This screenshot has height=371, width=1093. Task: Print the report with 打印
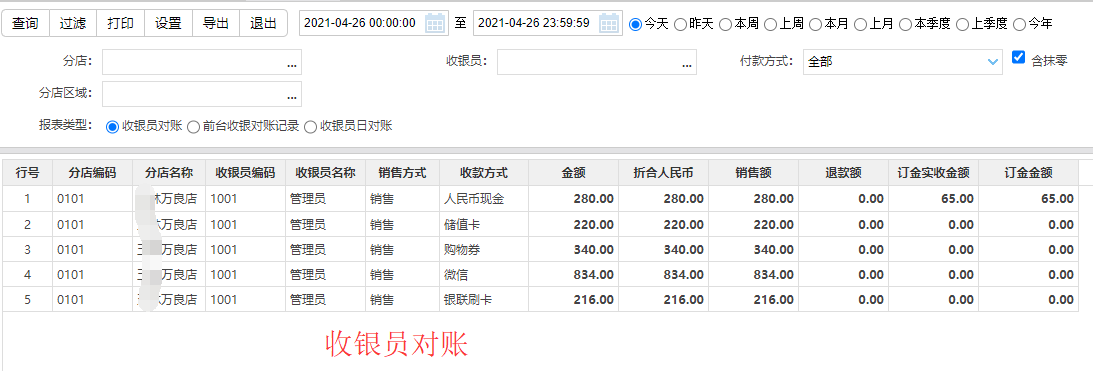[121, 23]
